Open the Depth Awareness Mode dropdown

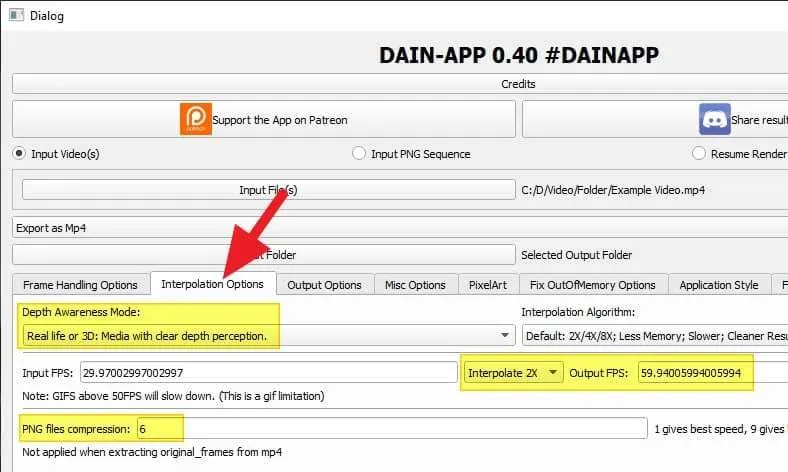tap(269, 335)
